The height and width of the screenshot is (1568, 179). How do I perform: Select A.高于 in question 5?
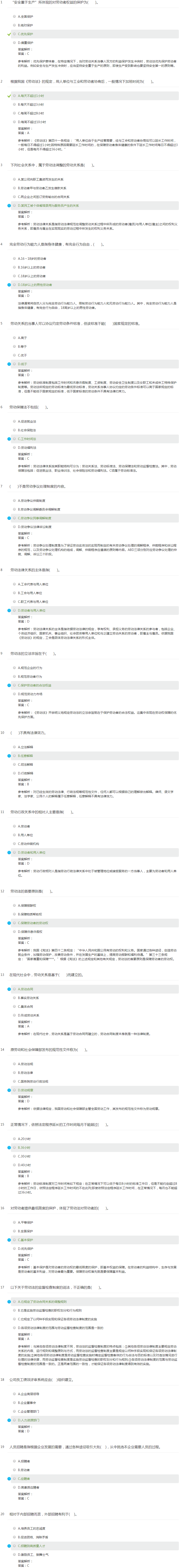click(x=22, y=338)
